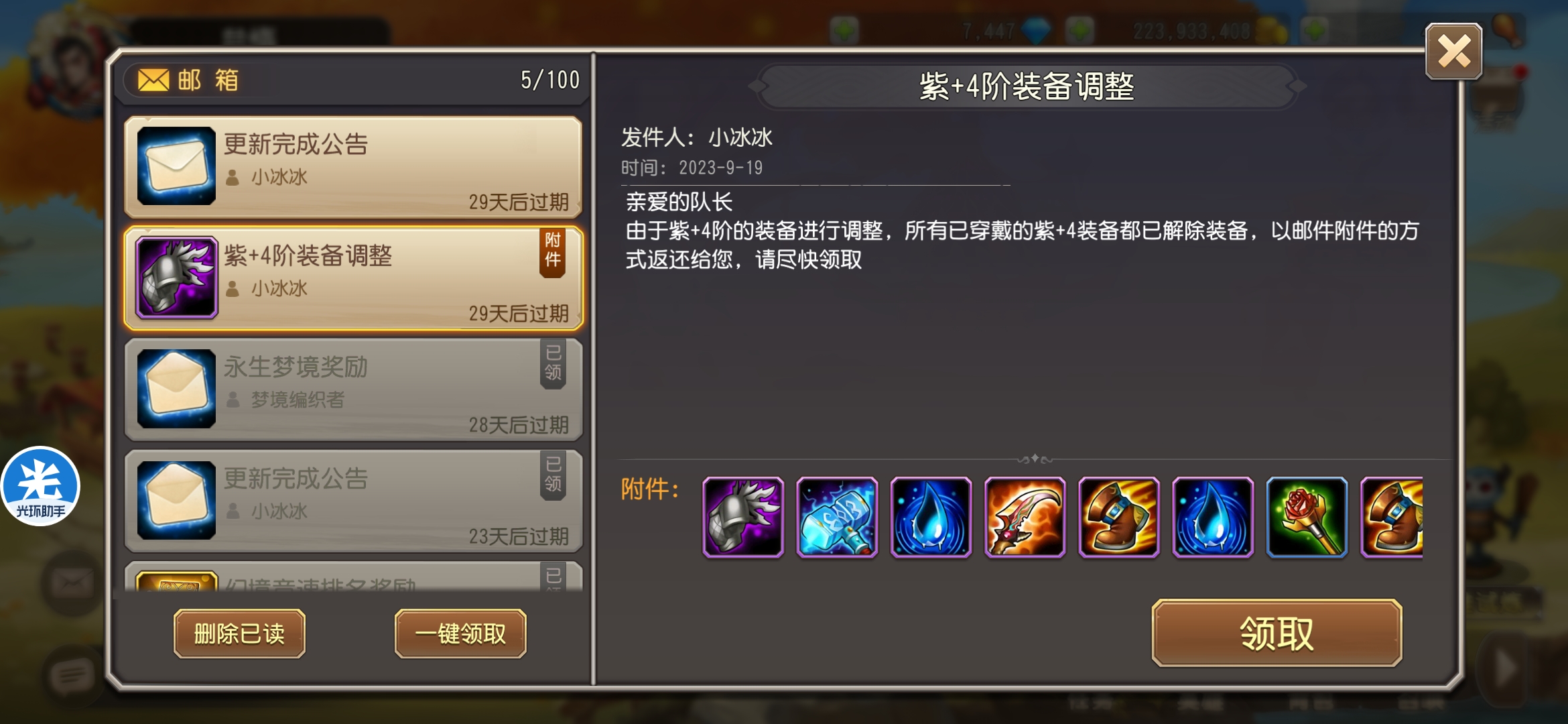The image size is (1568, 724).
Task: Open the top 更新完成公告 mail
Action: pyautogui.click(x=353, y=167)
